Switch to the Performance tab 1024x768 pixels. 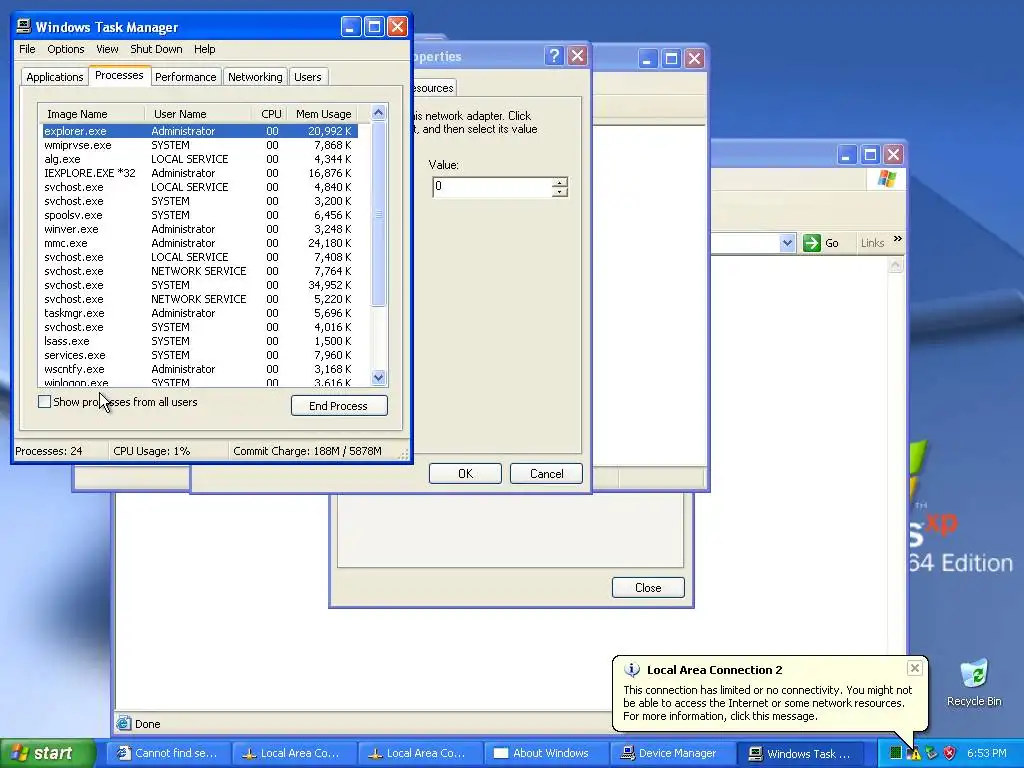click(185, 77)
